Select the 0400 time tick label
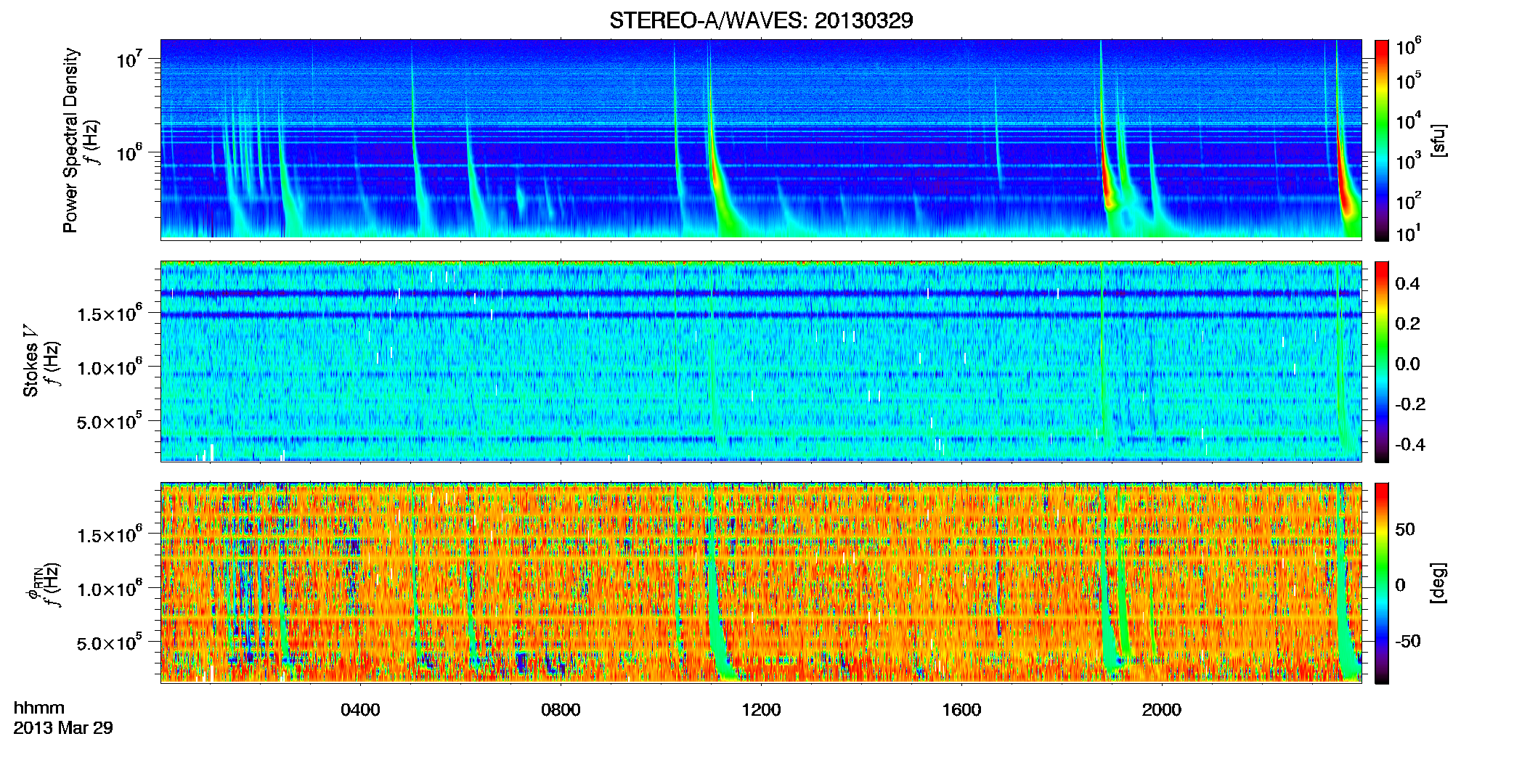Viewport: 1522px width, 784px height. pyautogui.click(x=360, y=710)
